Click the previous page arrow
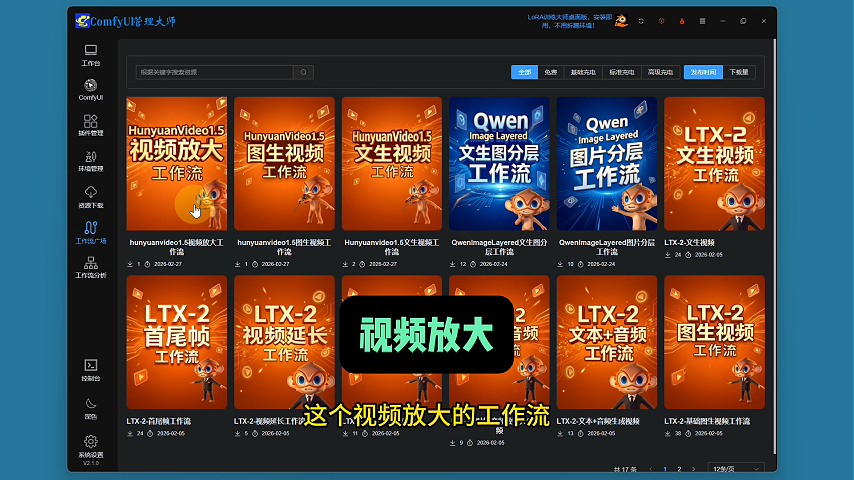Image resolution: width=854 pixels, height=480 pixels. tap(650, 469)
